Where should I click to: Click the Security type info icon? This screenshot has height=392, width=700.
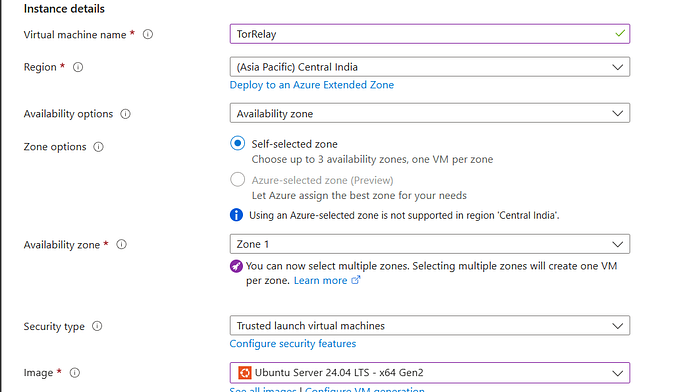click(97, 326)
